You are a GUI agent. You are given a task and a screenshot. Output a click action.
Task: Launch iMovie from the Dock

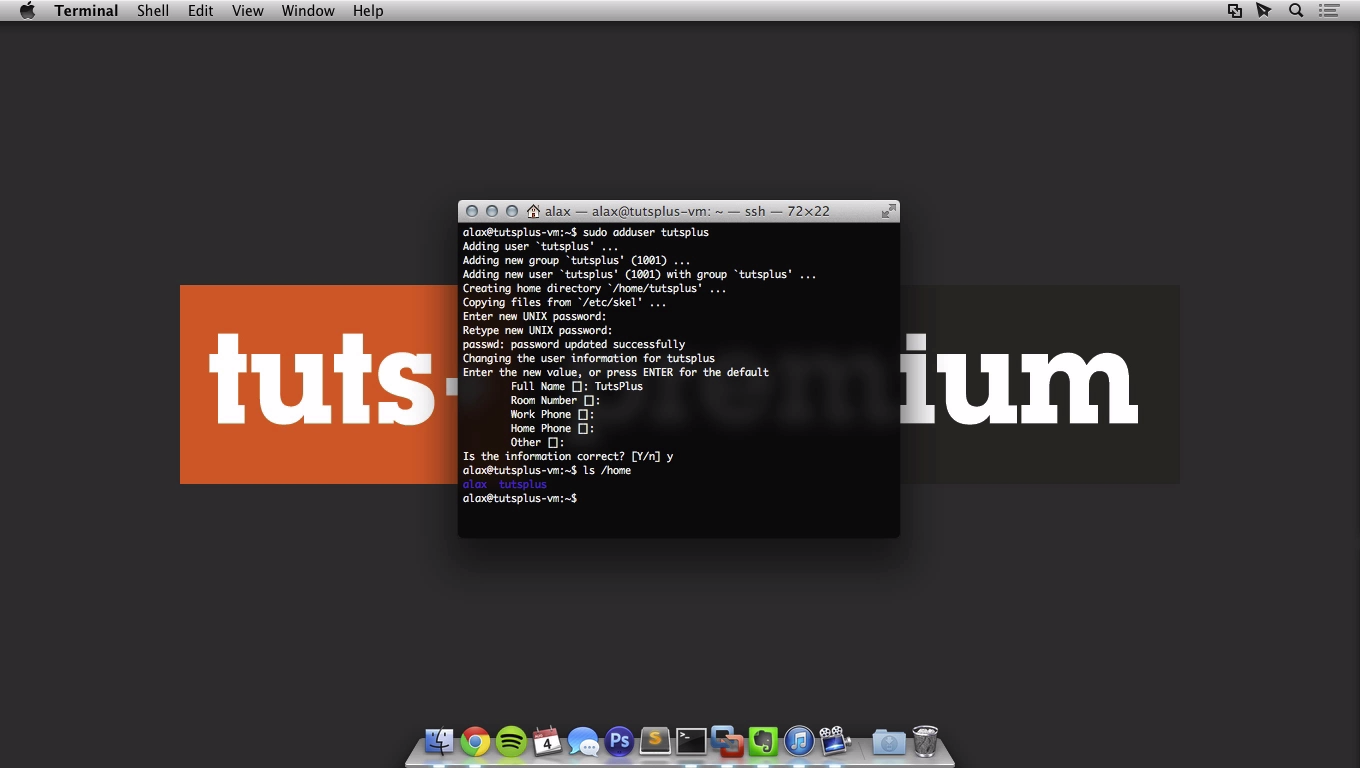pos(835,741)
